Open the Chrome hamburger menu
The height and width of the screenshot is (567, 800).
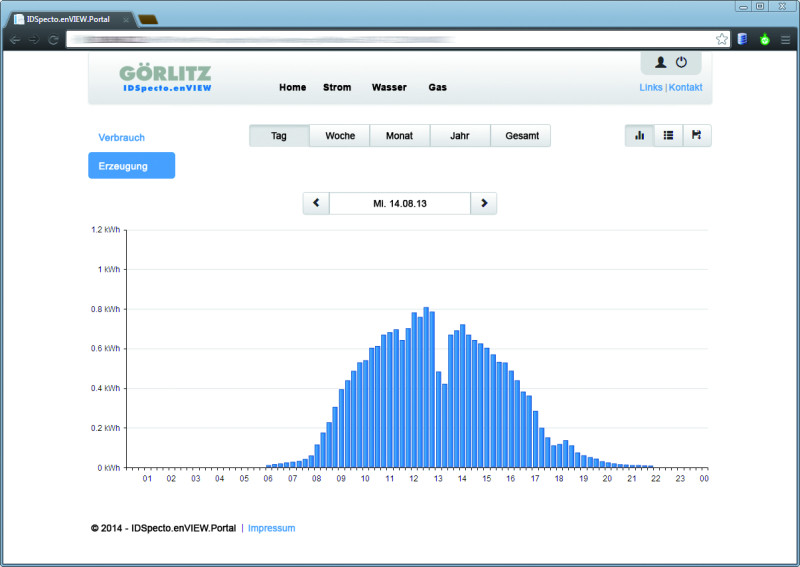[786, 39]
